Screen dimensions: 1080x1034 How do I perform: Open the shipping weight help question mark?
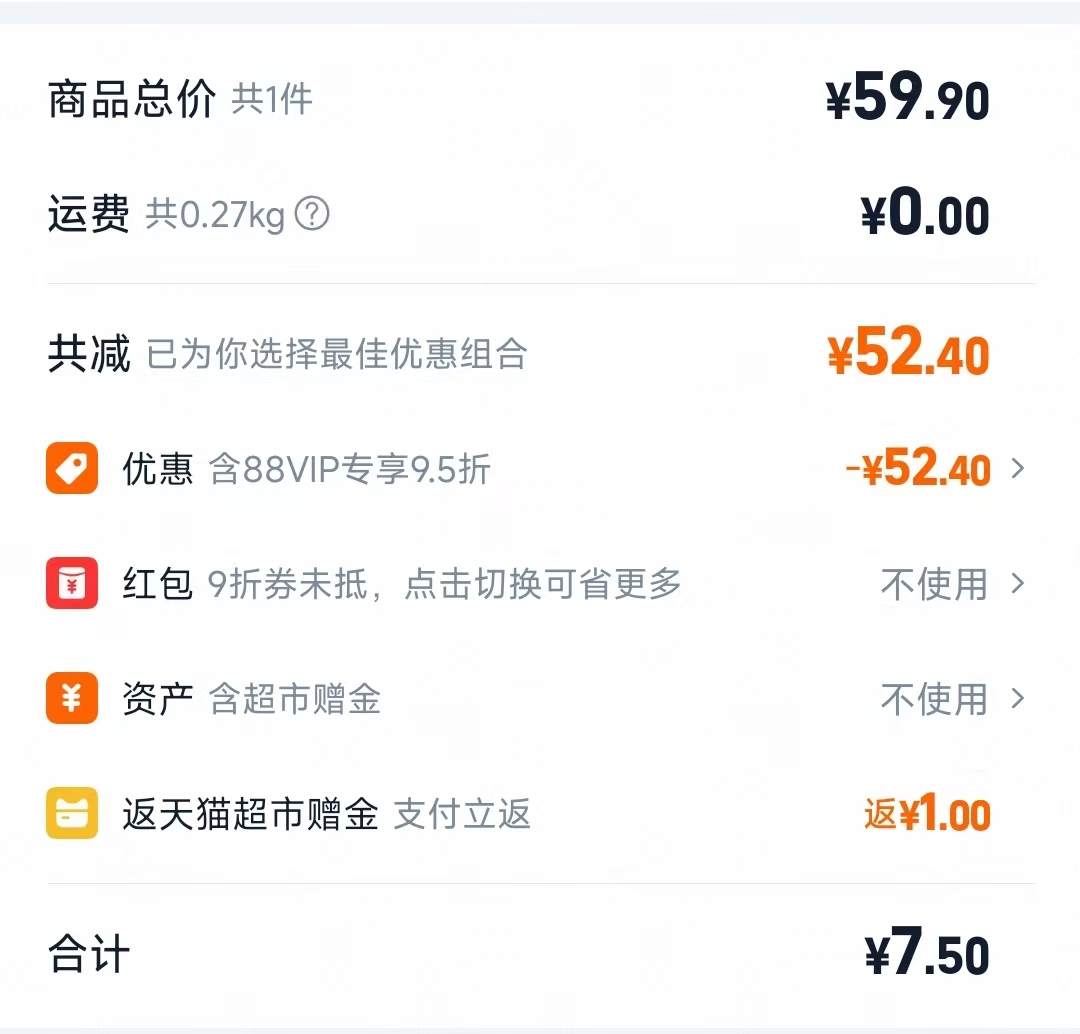[311, 214]
